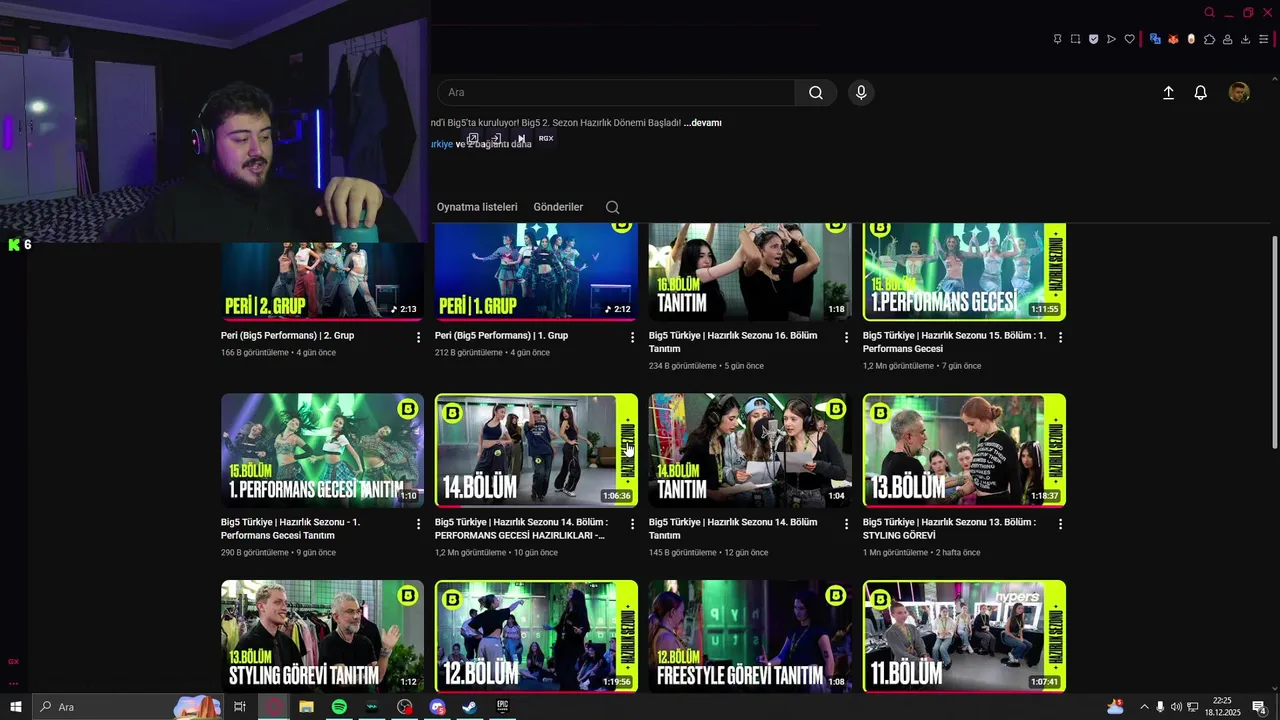Switch to the Gönderiler tab
This screenshot has width=1280, height=720.
(558, 207)
